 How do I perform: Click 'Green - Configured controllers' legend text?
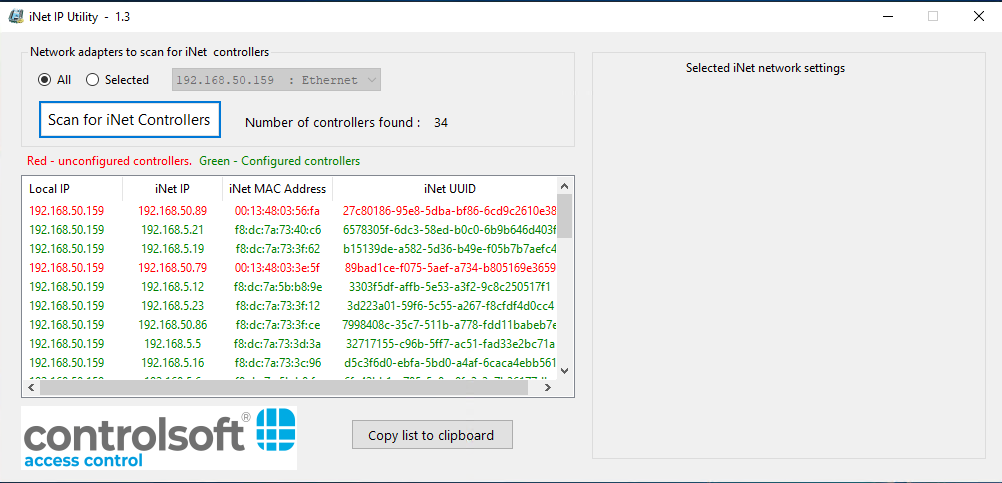point(280,161)
